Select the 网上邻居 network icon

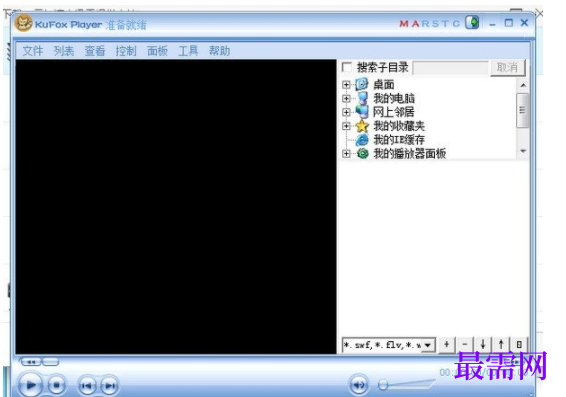362,112
